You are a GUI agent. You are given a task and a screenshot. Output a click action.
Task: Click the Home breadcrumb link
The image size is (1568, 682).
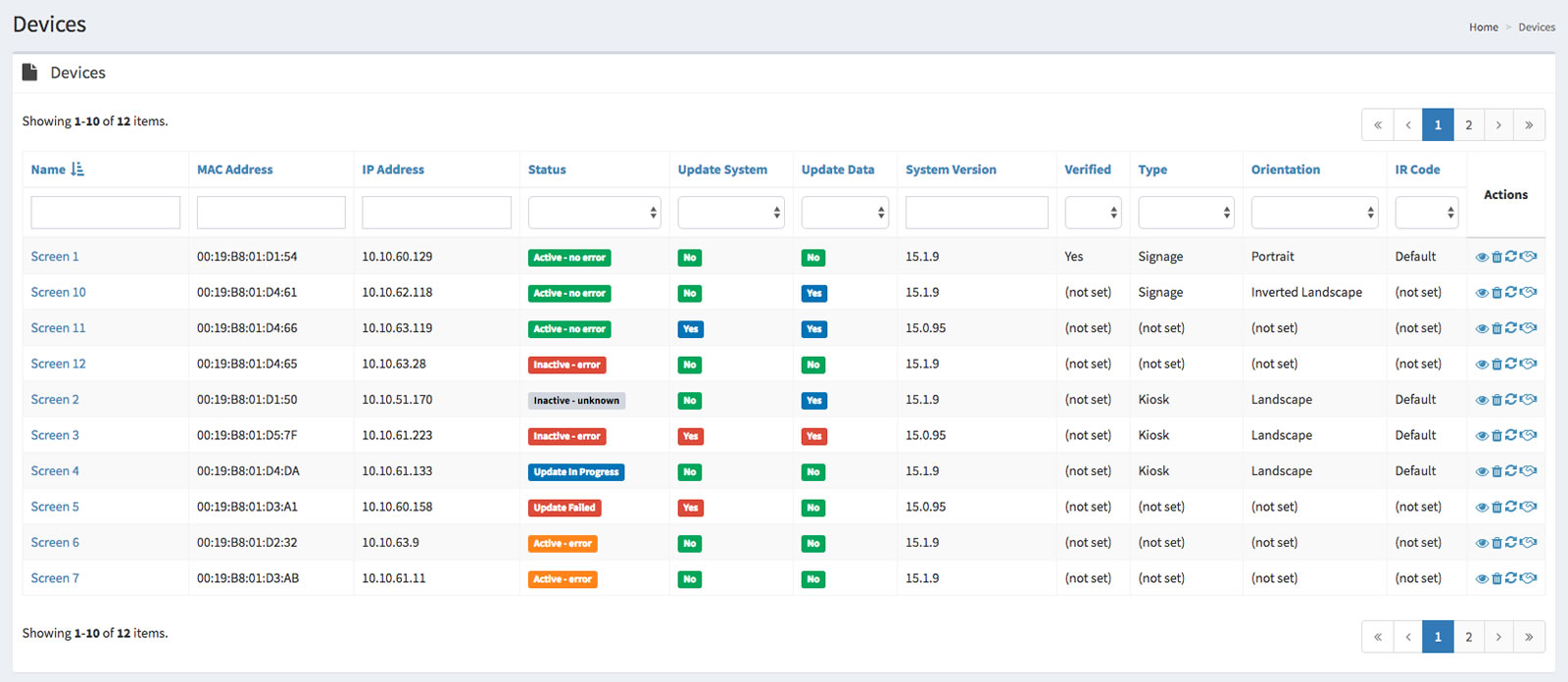[x=1483, y=27]
